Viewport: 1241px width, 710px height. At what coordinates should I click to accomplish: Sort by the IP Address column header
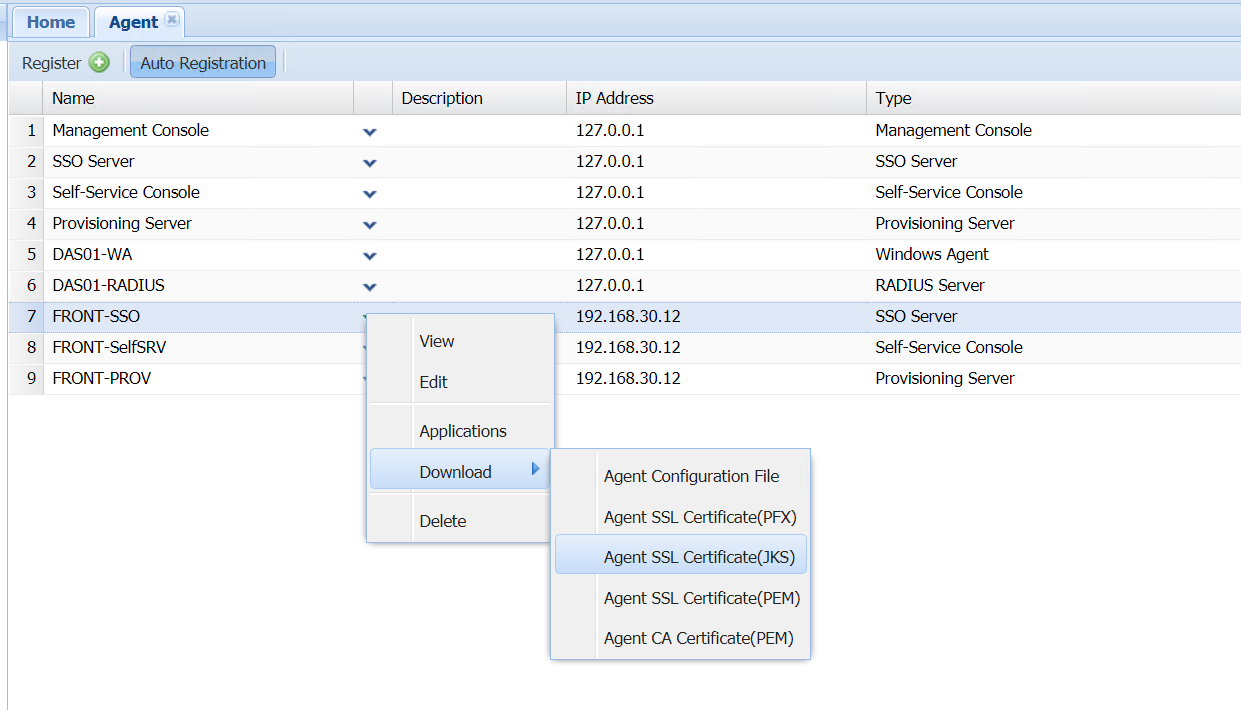coord(615,98)
